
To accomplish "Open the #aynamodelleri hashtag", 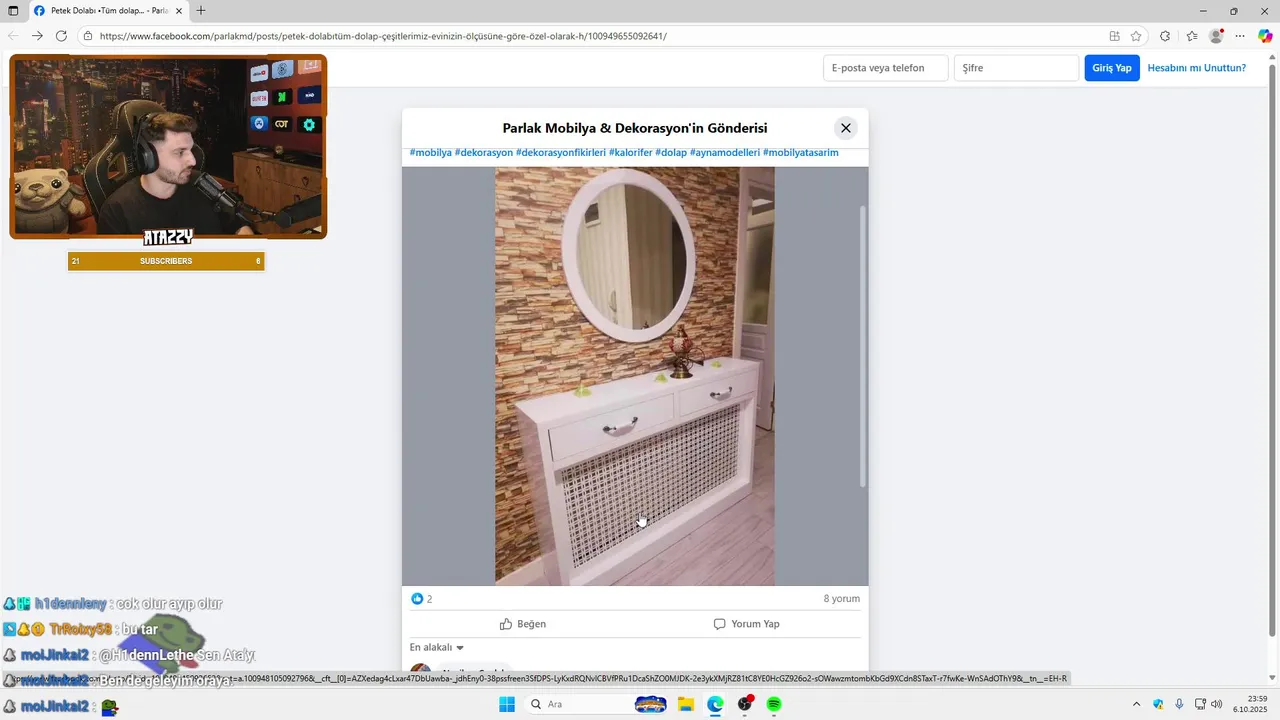I will [x=725, y=153].
